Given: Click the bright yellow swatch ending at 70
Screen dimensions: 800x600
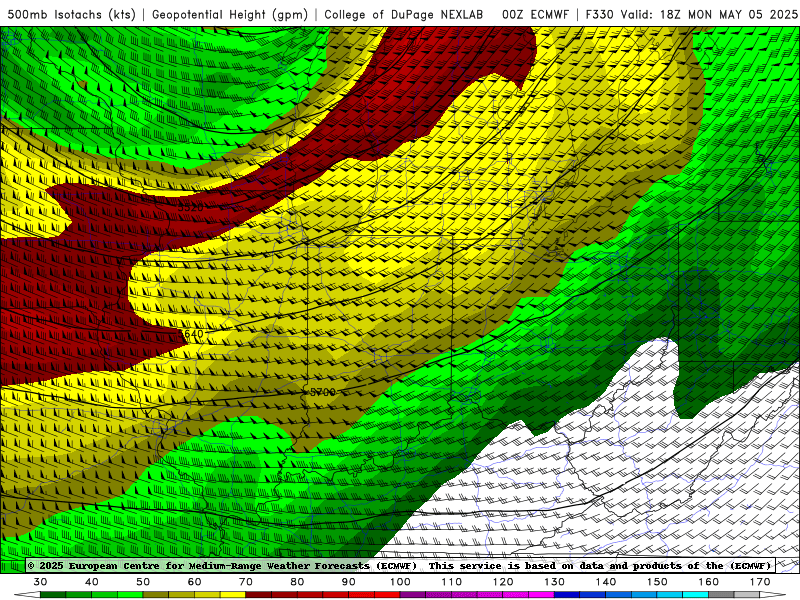Looking at the screenshot, I should (x=233, y=595).
